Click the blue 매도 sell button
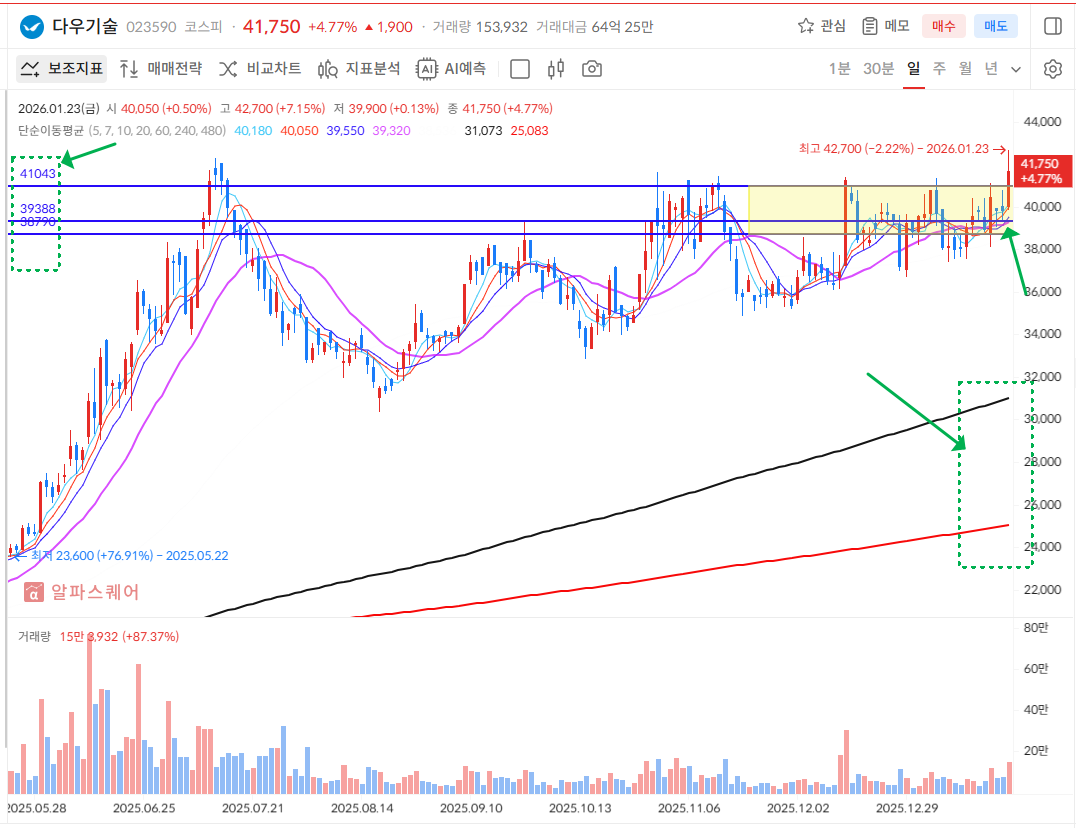The height and width of the screenshot is (828, 1076). point(995,26)
